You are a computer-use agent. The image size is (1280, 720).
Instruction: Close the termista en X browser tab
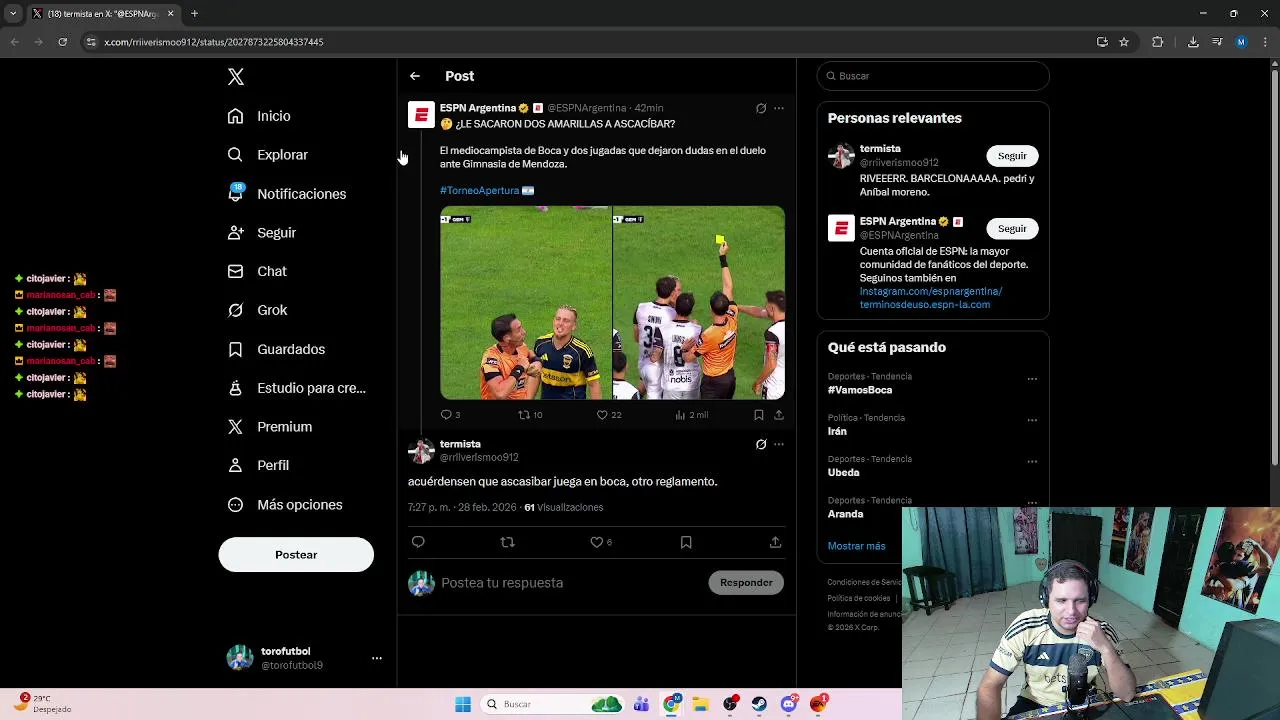pos(170,14)
